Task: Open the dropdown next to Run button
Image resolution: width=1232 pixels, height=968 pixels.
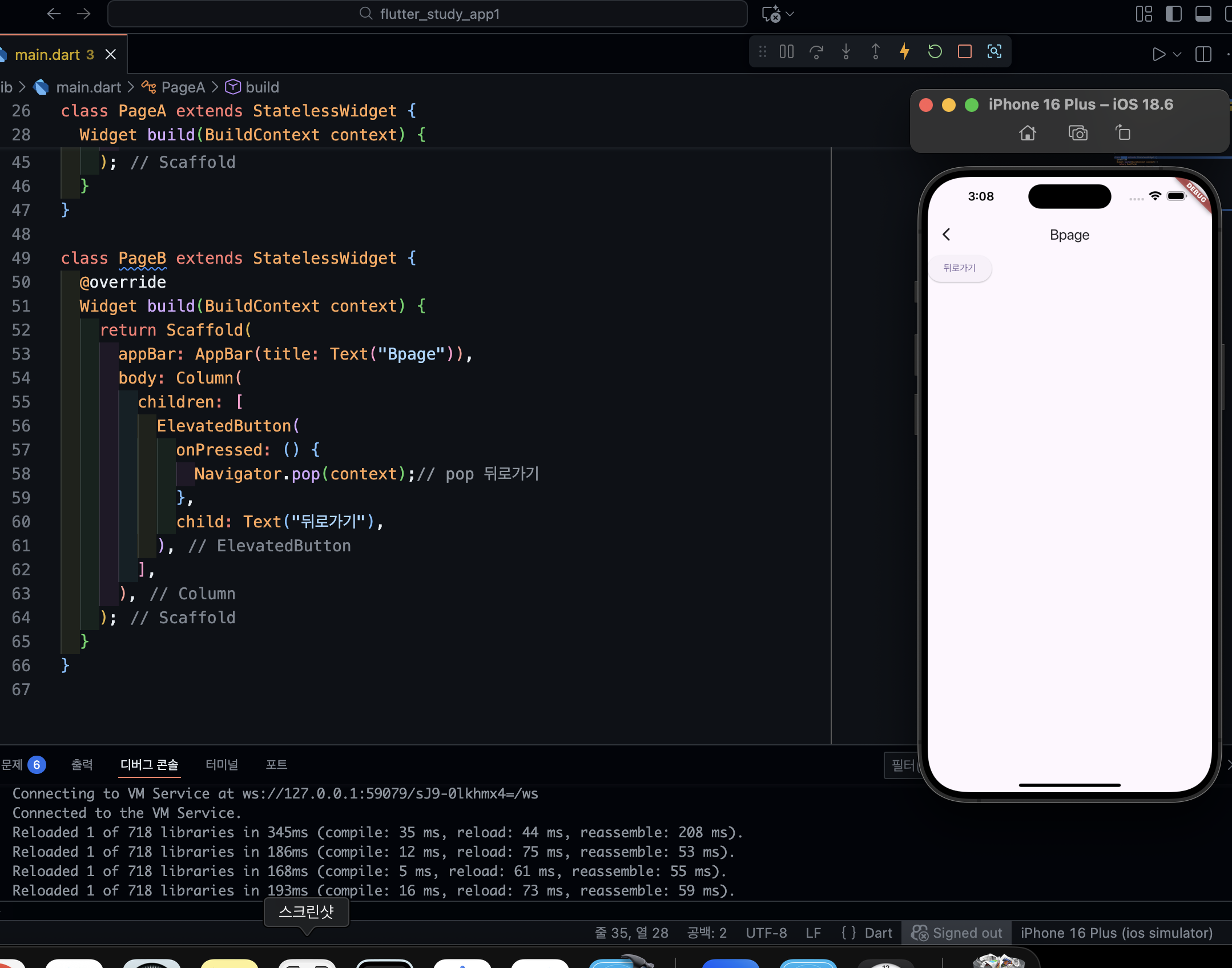Action: click(x=1177, y=54)
